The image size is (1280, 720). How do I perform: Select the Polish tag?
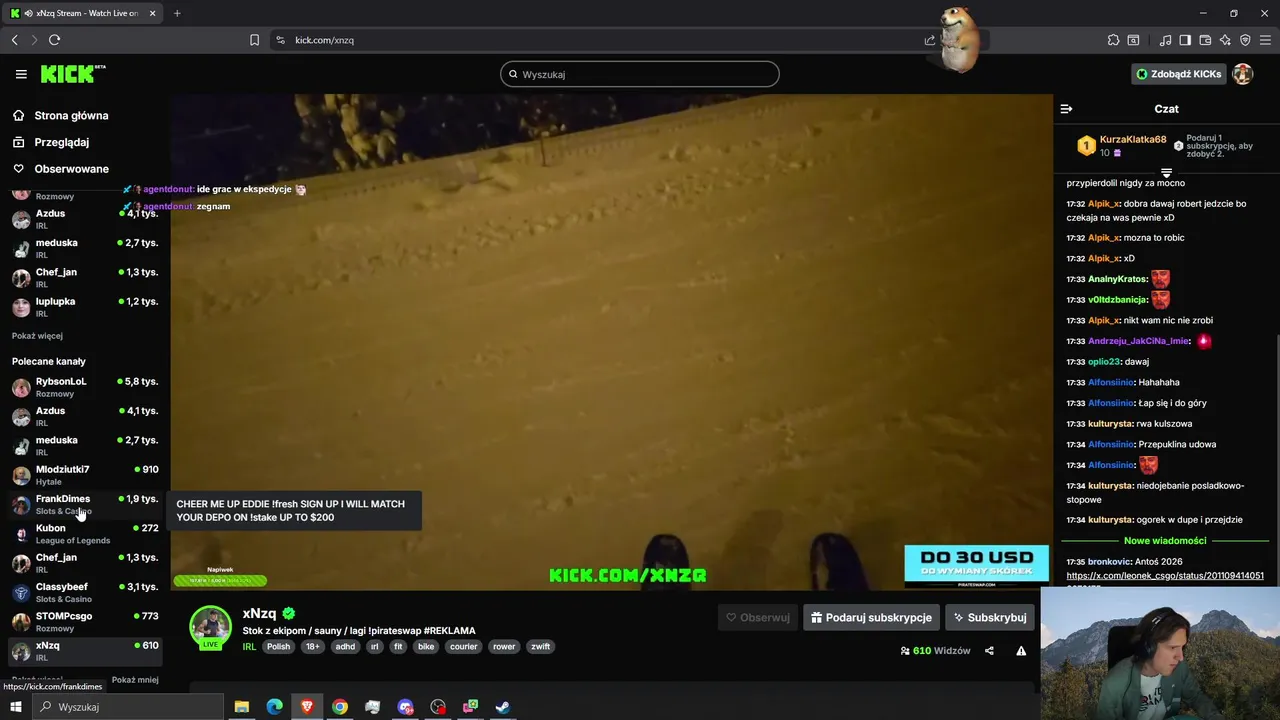(x=278, y=647)
